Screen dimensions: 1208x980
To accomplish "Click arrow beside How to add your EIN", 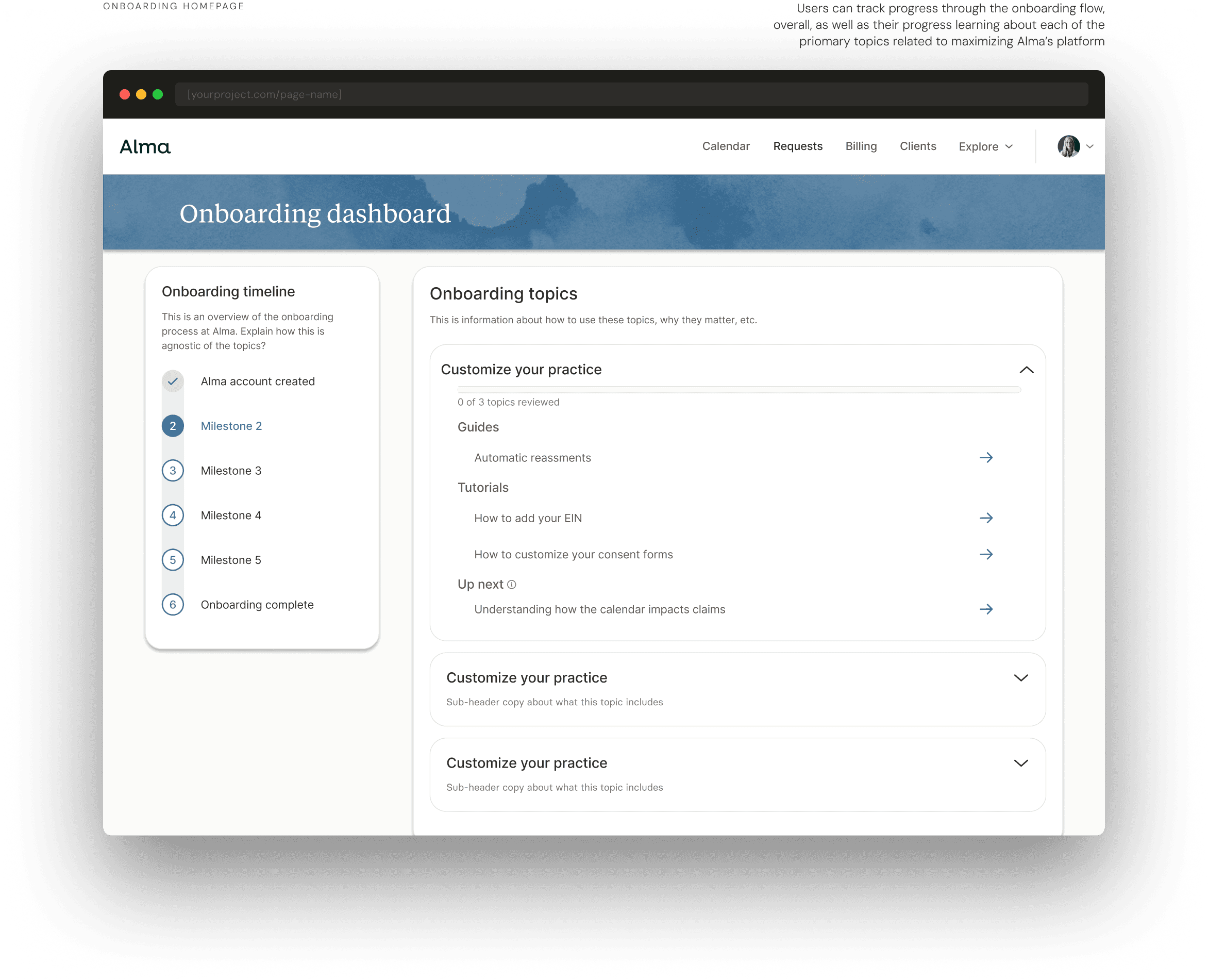I will pos(986,518).
